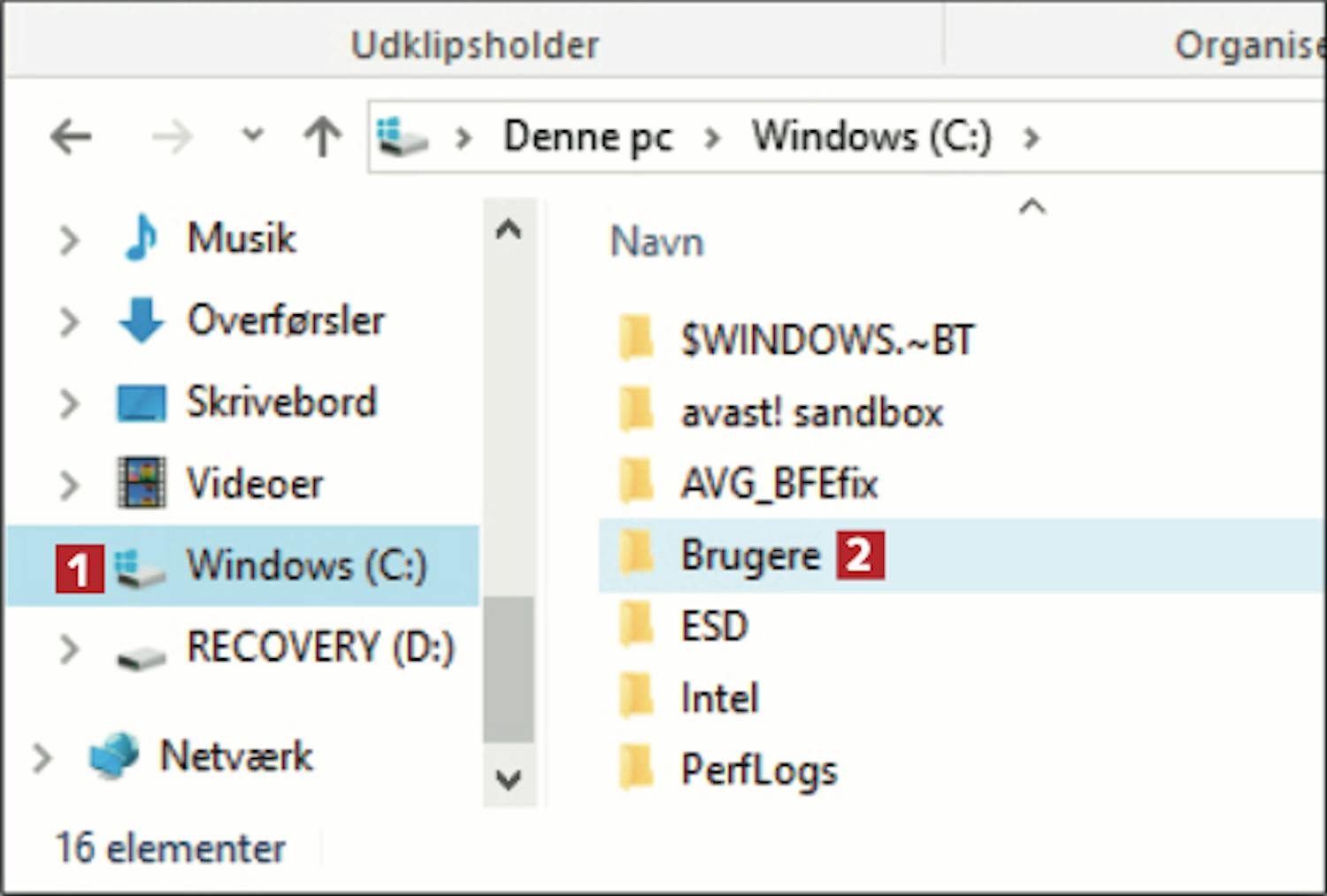Screen dimensions: 1327x896
Task: Click the forward navigation arrow
Action: tap(173, 137)
